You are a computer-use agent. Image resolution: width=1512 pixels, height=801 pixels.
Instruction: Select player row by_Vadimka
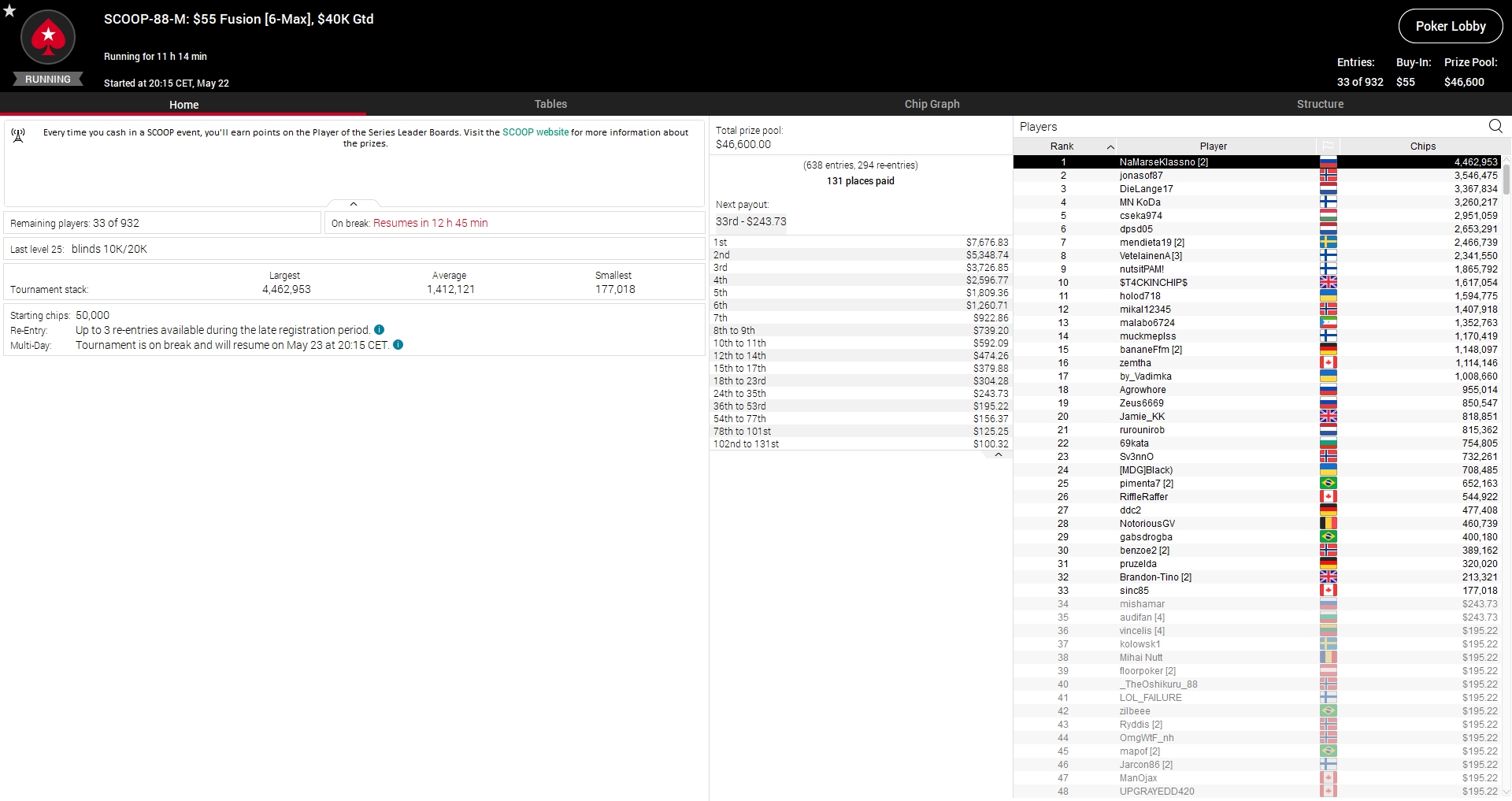tap(1257, 376)
